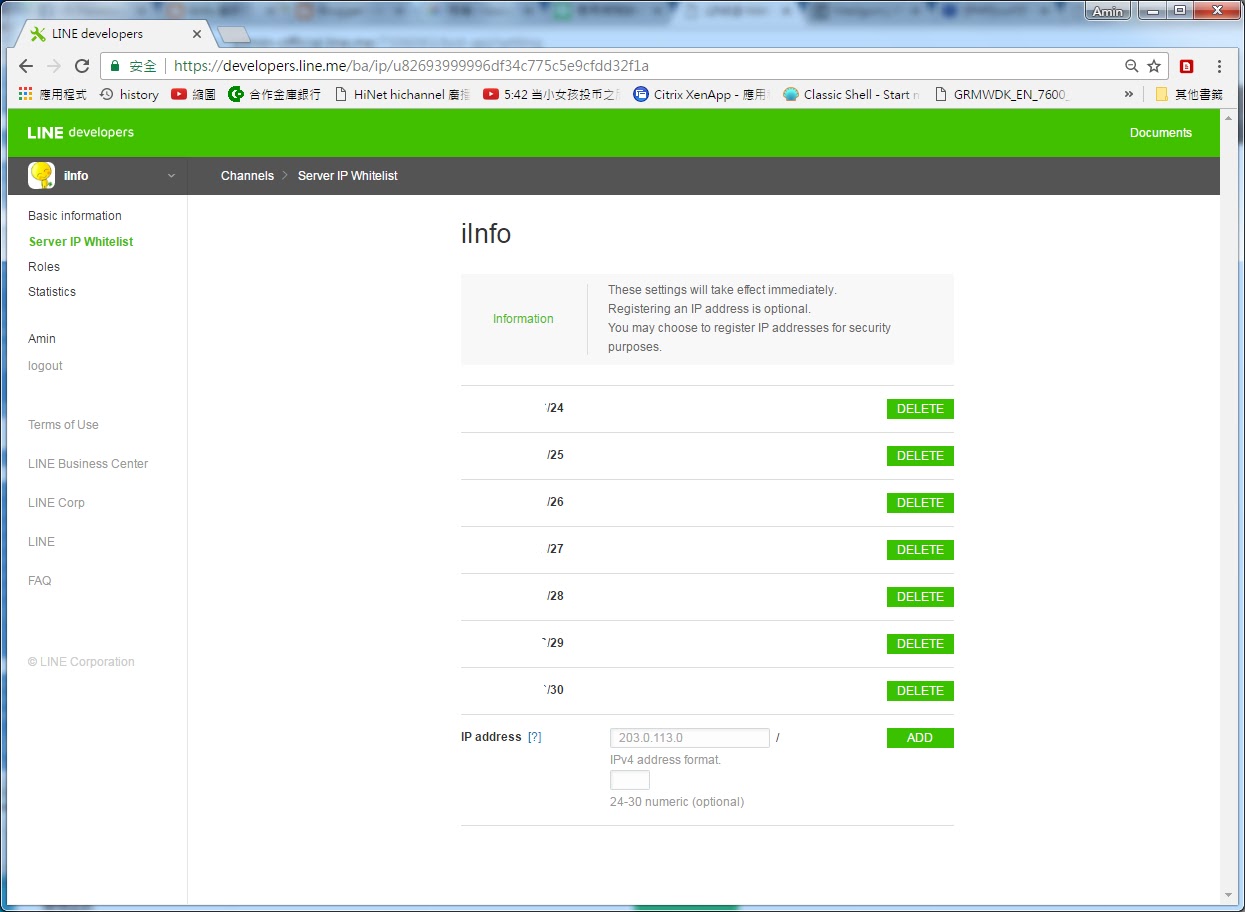Open LINE Corp link
Screen dimensions: 1245x912
pos(56,503)
